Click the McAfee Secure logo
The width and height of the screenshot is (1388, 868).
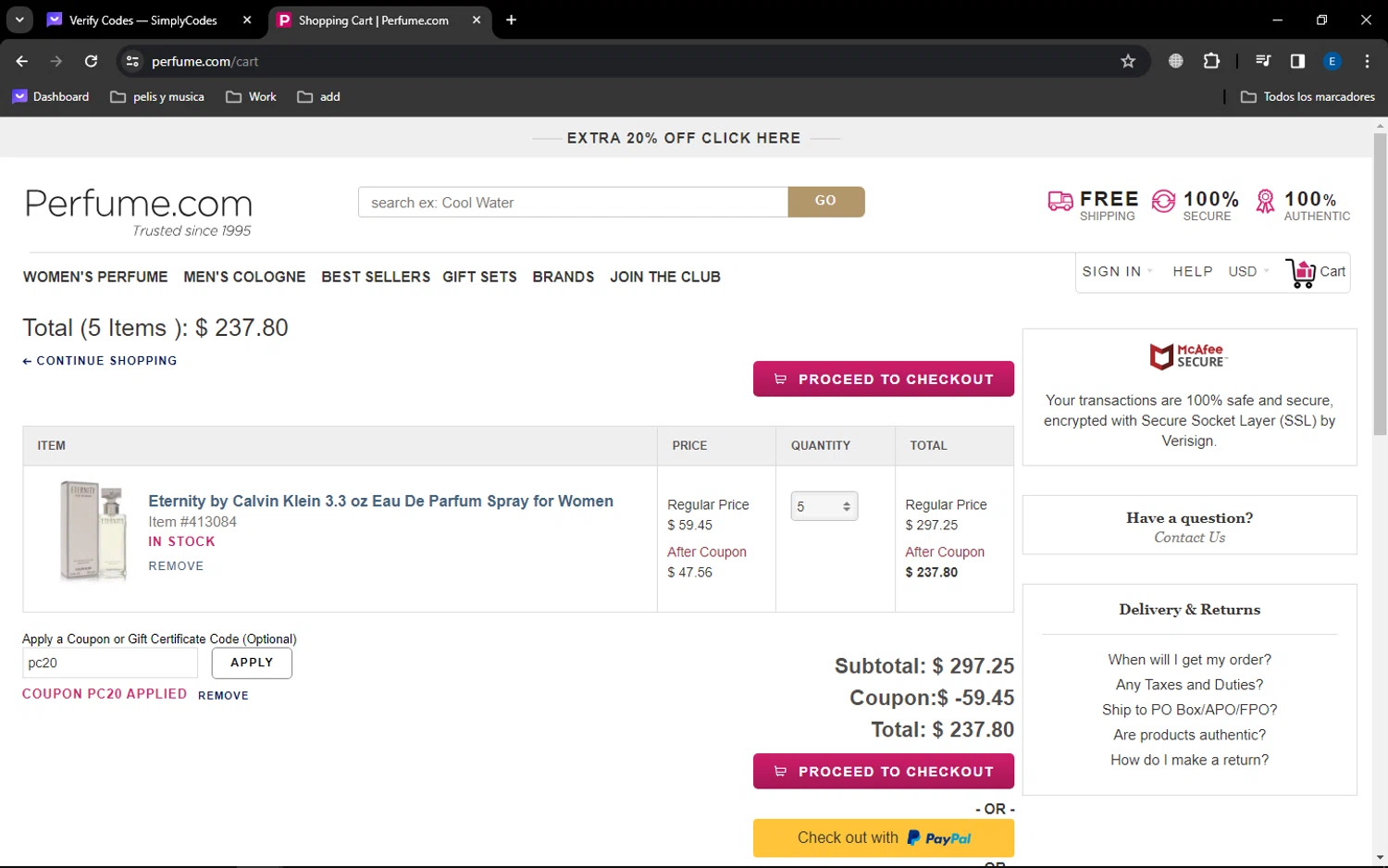click(1189, 356)
